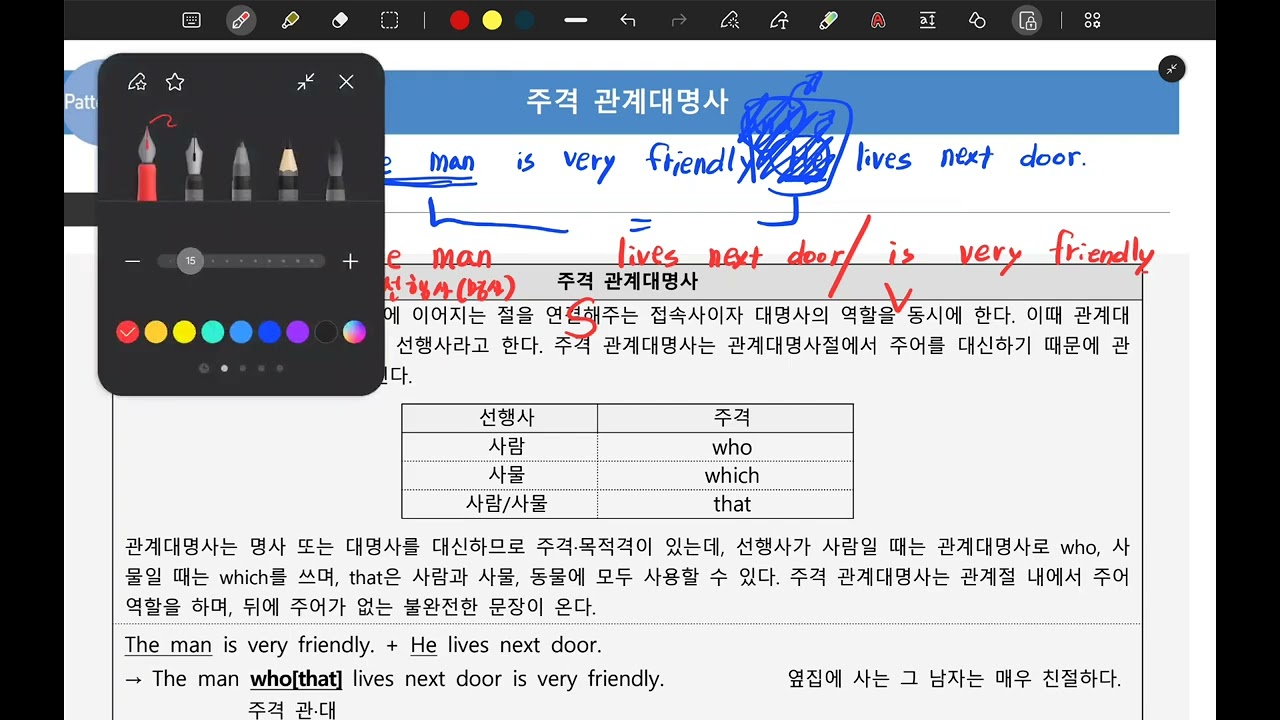Select the orange color swatch
The width and height of the screenshot is (1280, 720).
(x=155, y=332)
